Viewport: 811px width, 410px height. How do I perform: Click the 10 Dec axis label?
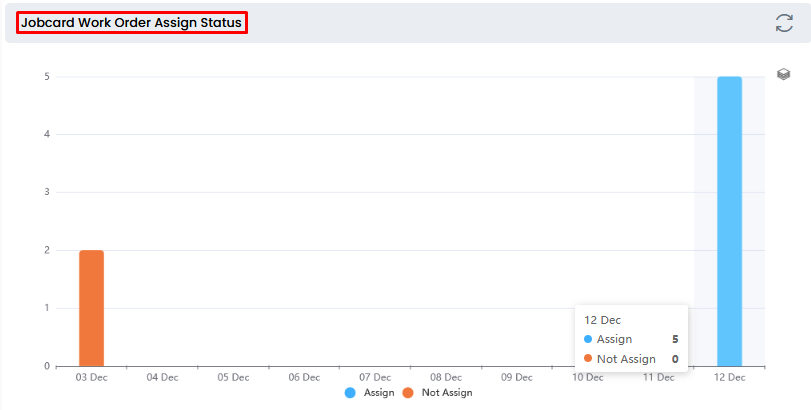coord(588,377)
